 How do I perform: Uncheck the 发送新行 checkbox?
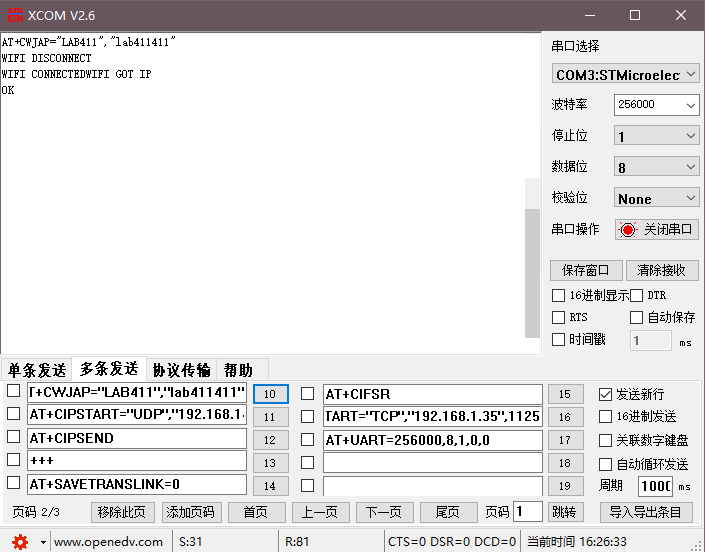click(x=605, y=395)
